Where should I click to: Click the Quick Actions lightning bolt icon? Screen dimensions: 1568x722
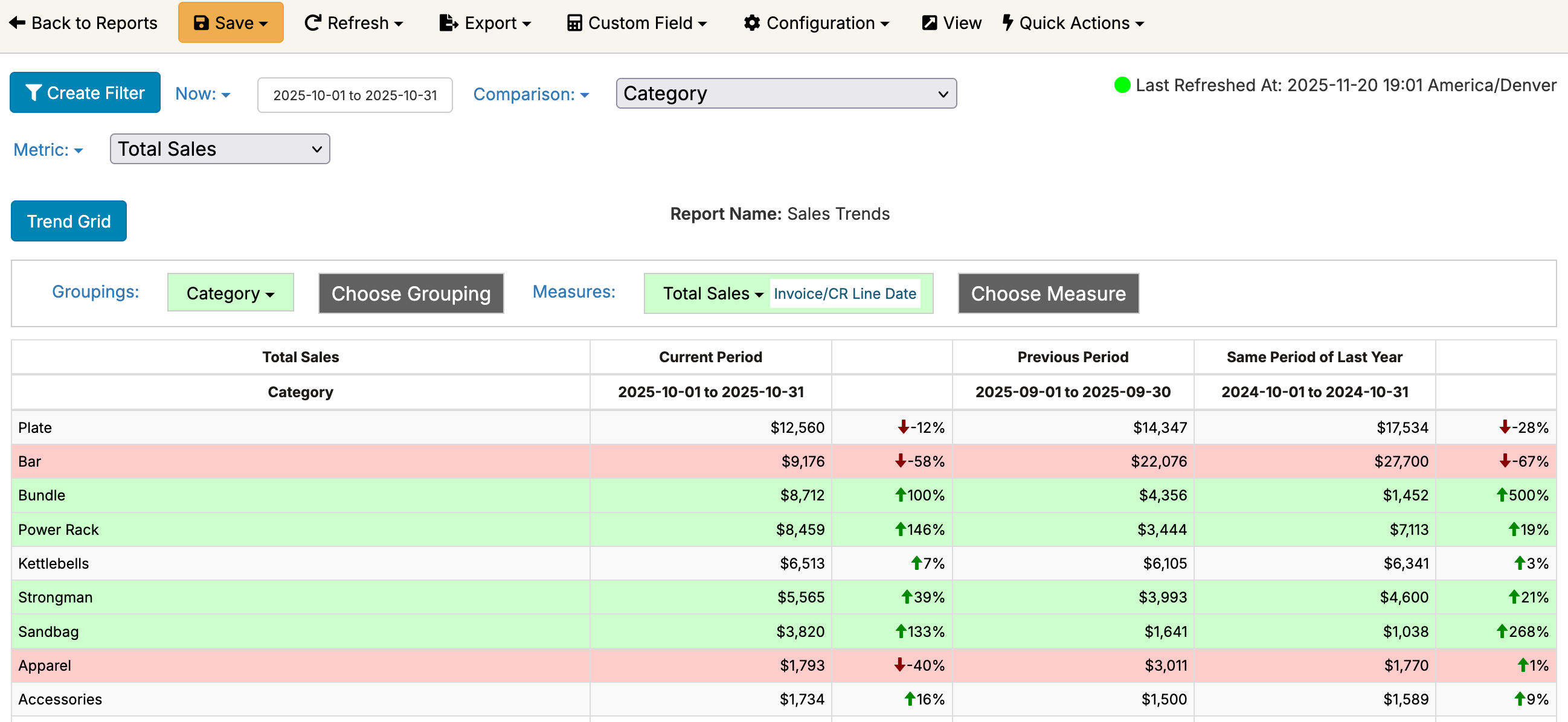(1007, 23)
